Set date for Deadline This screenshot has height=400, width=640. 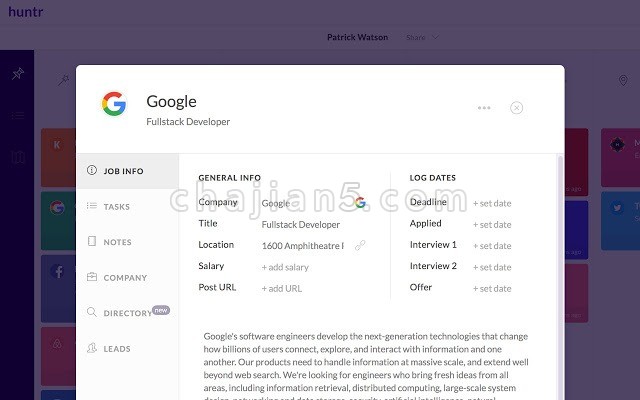coord(491,203)
